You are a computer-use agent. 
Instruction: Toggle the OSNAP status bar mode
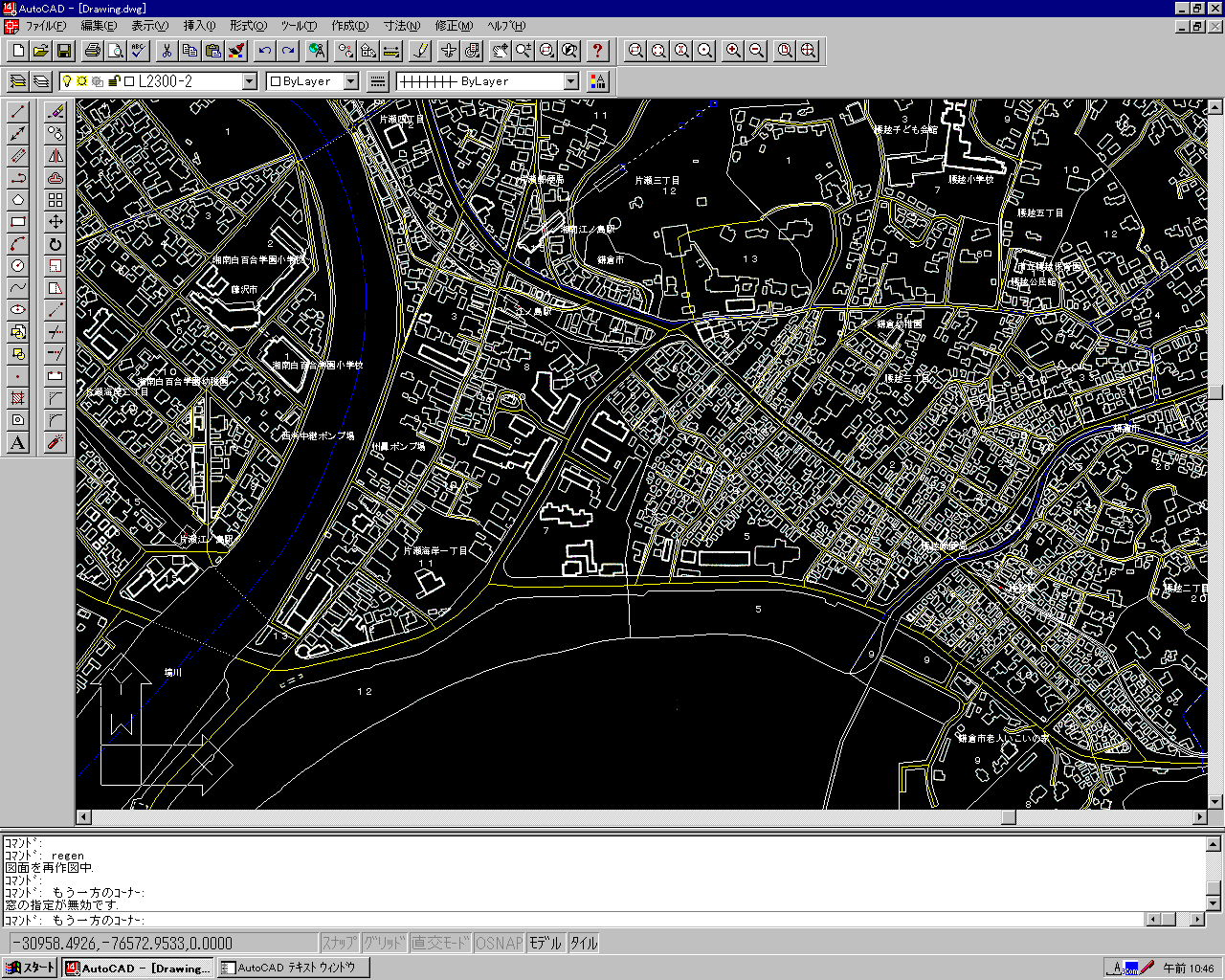coord(499,943)
